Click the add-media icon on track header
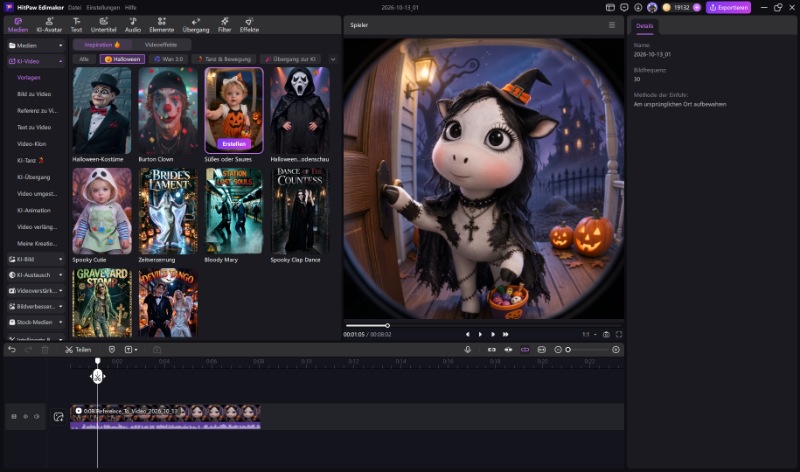The width and height of the screenshot is (800, 472). tap(59, 417)
